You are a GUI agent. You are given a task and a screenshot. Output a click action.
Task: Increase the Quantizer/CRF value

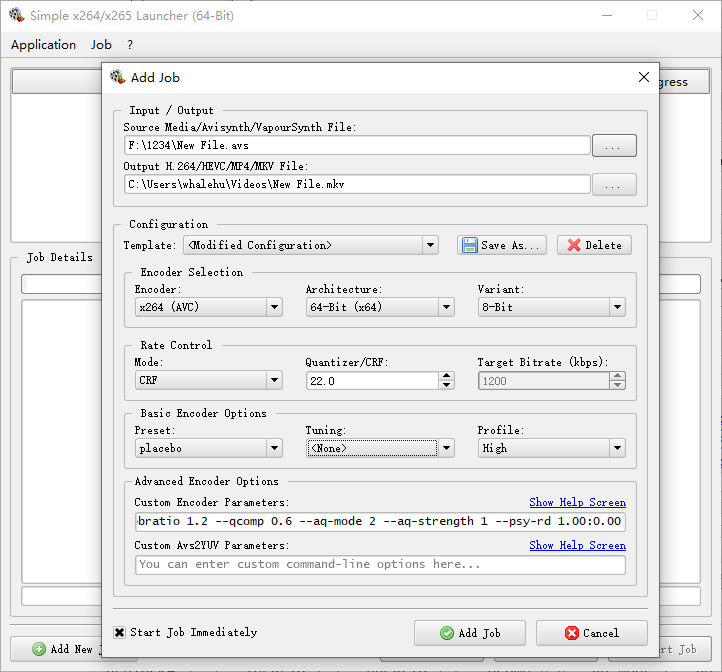[446, 376]
